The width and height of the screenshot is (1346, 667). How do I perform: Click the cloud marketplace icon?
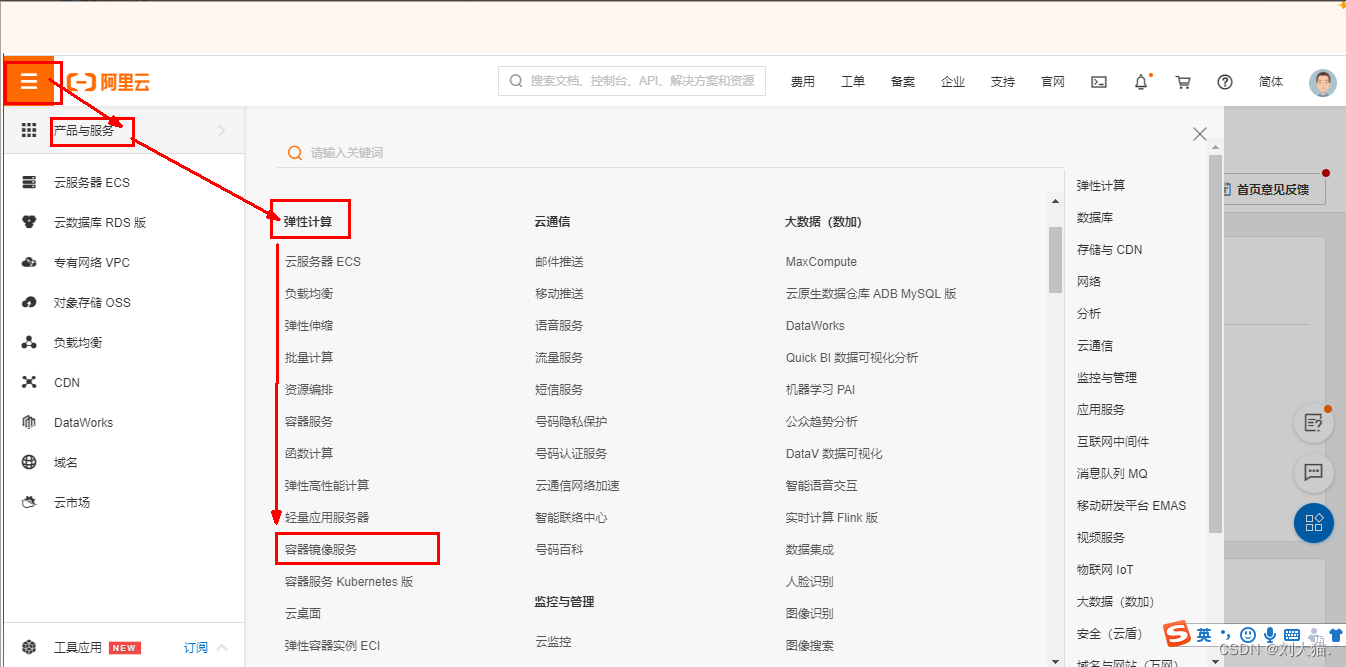tap(29, 502)
